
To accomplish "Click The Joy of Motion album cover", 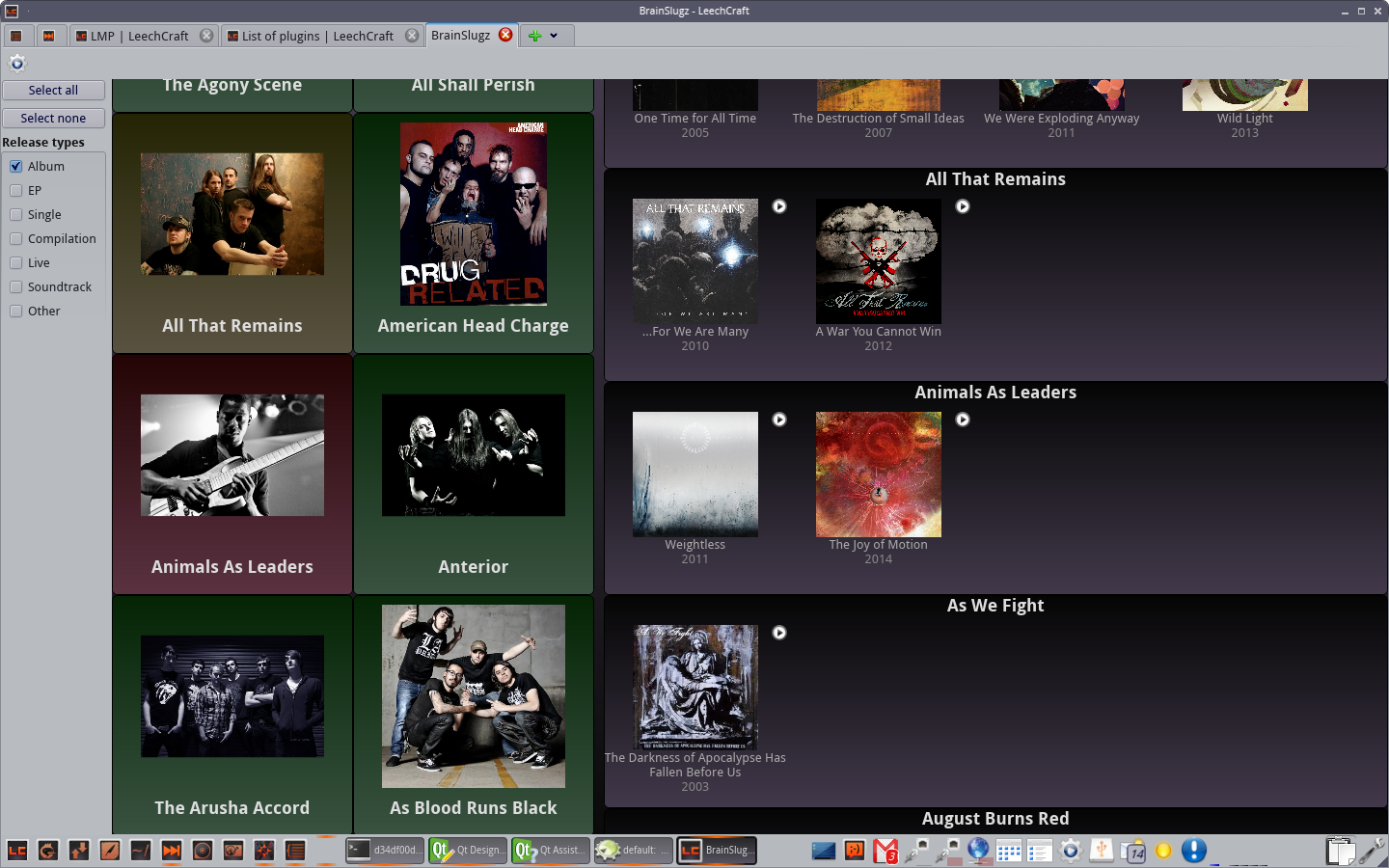I will pyautogui.click(x=879, y=475).
